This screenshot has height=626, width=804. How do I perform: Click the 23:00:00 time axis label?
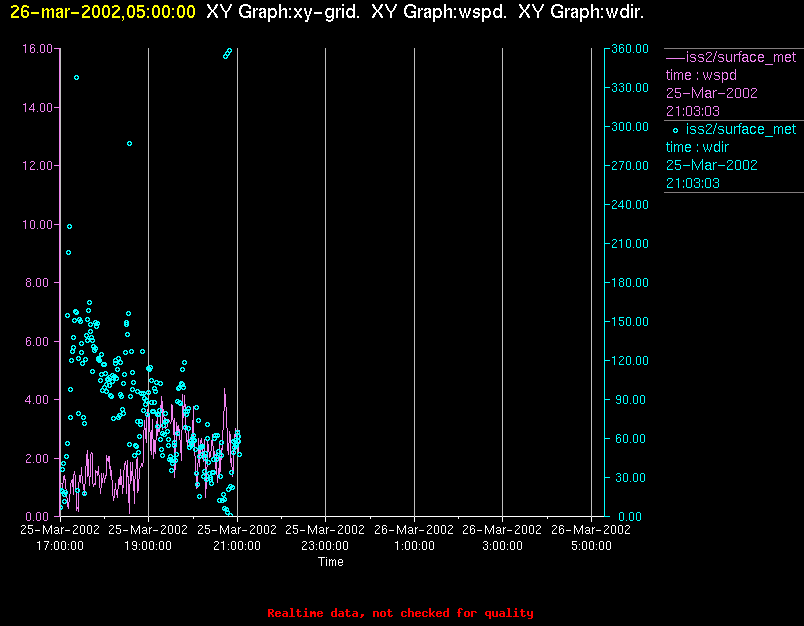click(325, 546)
